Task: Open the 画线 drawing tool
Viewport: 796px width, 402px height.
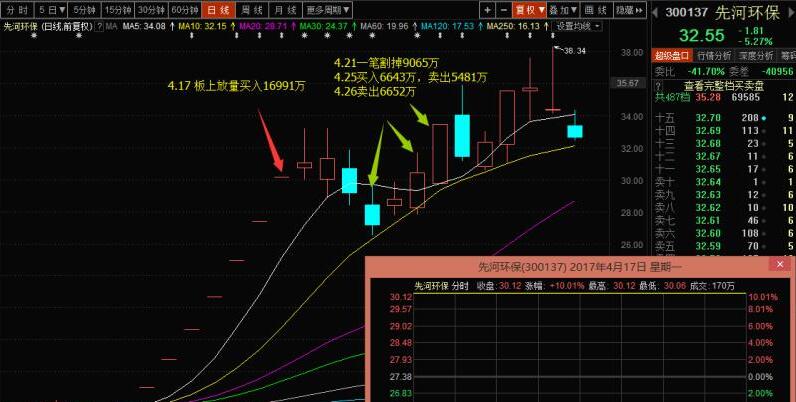Action: [595, 10]
